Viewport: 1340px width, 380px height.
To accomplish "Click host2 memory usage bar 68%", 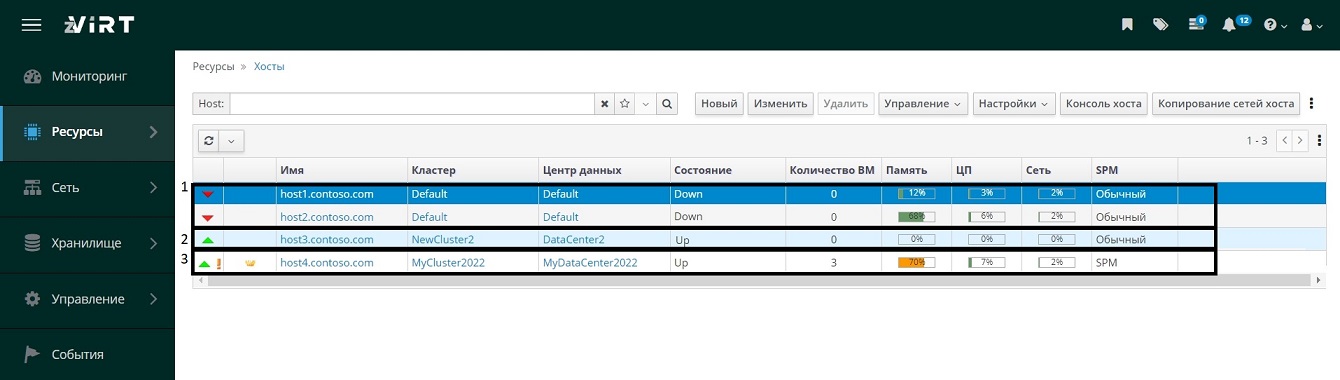I will coord(916,217).
